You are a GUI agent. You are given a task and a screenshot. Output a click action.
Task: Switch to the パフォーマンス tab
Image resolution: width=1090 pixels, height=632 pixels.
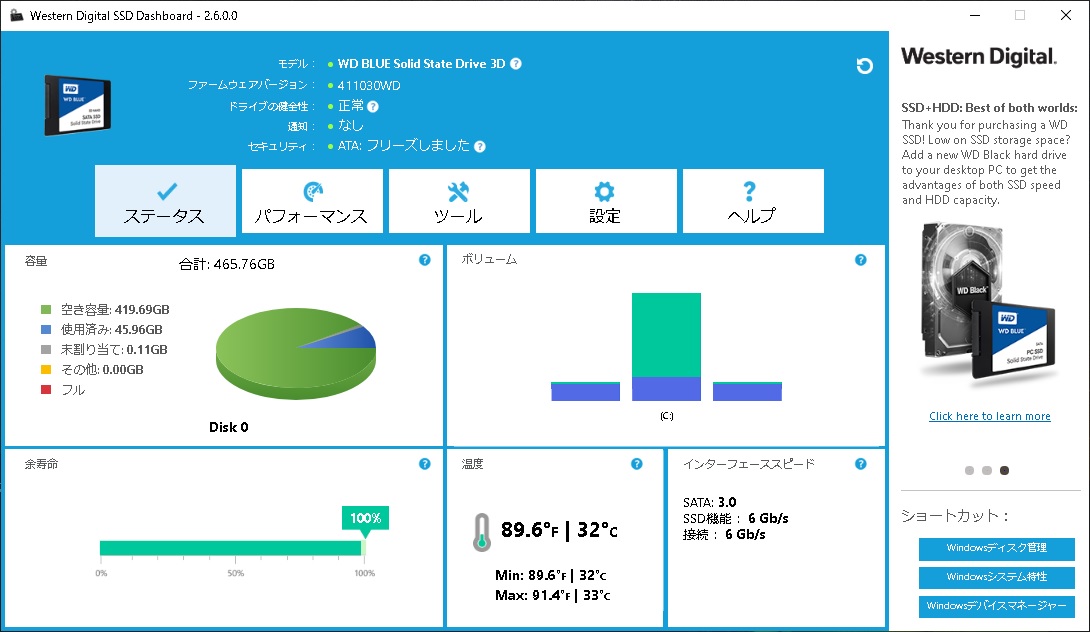point(312,201)
